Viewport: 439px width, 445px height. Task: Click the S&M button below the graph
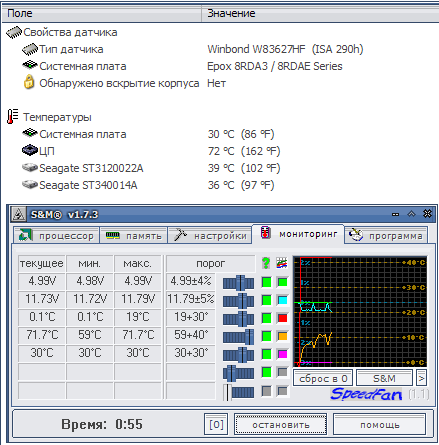(385, 378)
